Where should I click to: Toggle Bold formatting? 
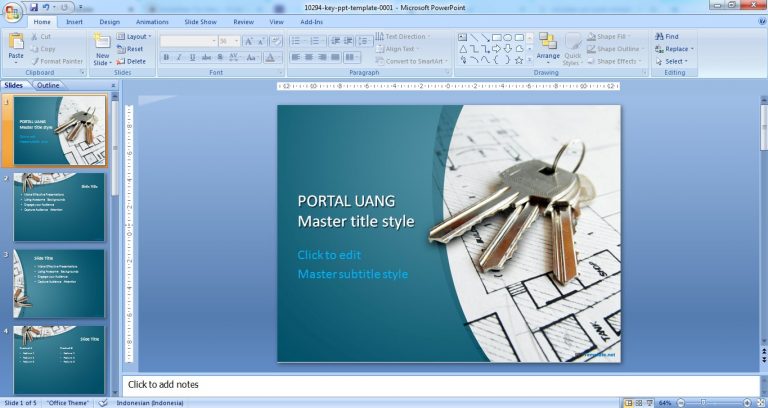pos(166,58)
